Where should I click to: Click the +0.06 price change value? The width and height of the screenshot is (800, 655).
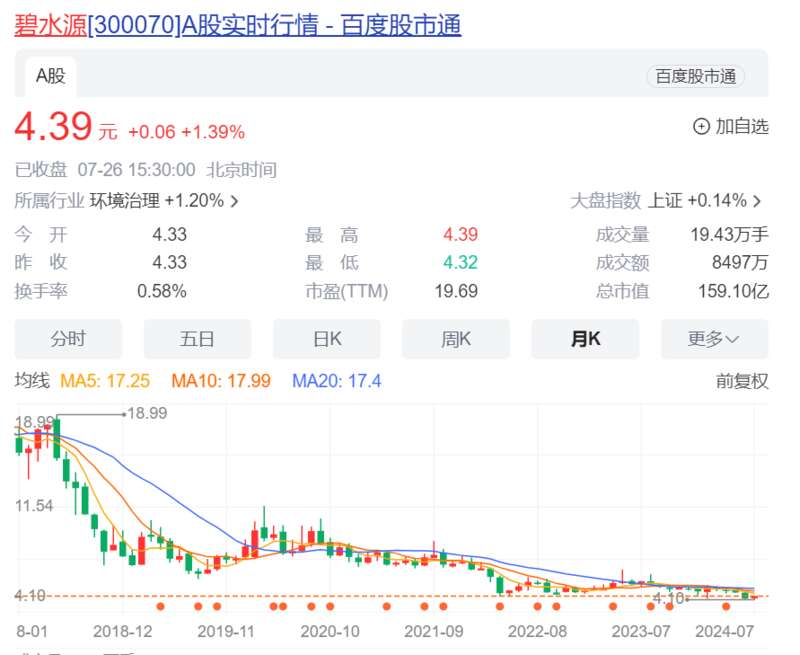coord(152,132)
